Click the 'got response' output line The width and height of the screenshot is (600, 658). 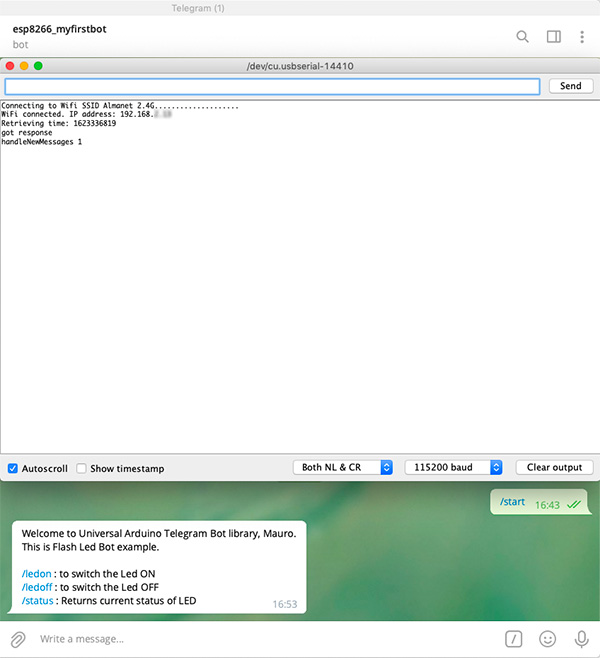[27, 133]
